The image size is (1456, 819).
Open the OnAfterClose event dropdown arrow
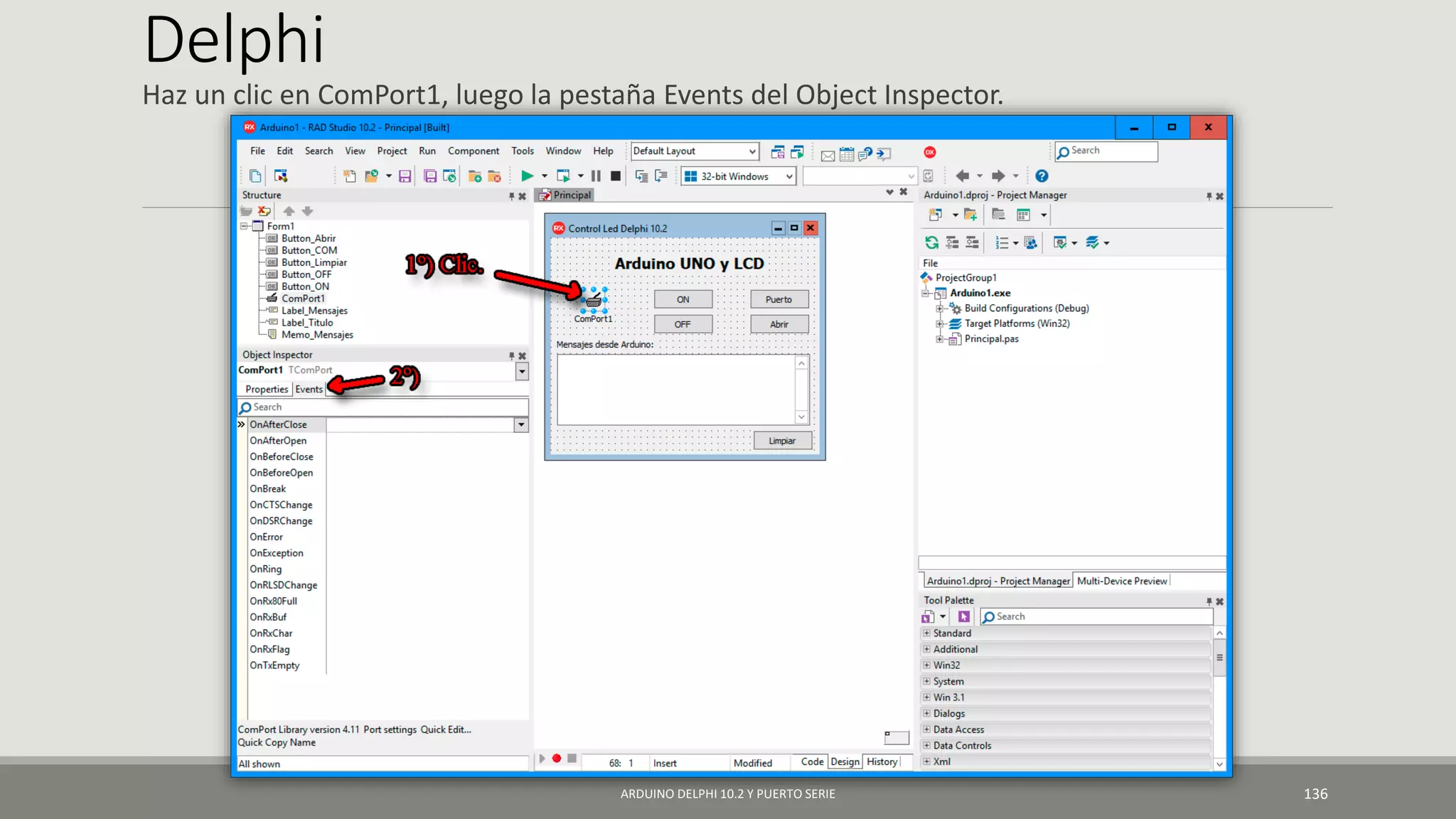pos(521,424)
